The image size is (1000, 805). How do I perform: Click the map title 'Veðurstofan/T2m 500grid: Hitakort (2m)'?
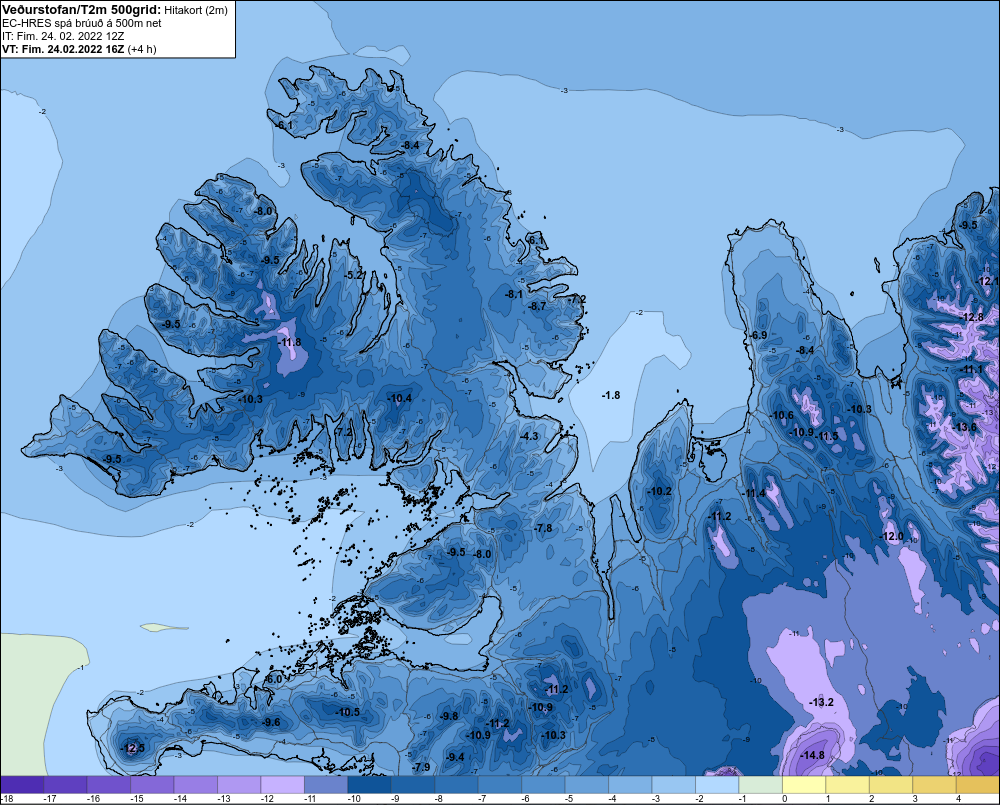pos(115,10)
